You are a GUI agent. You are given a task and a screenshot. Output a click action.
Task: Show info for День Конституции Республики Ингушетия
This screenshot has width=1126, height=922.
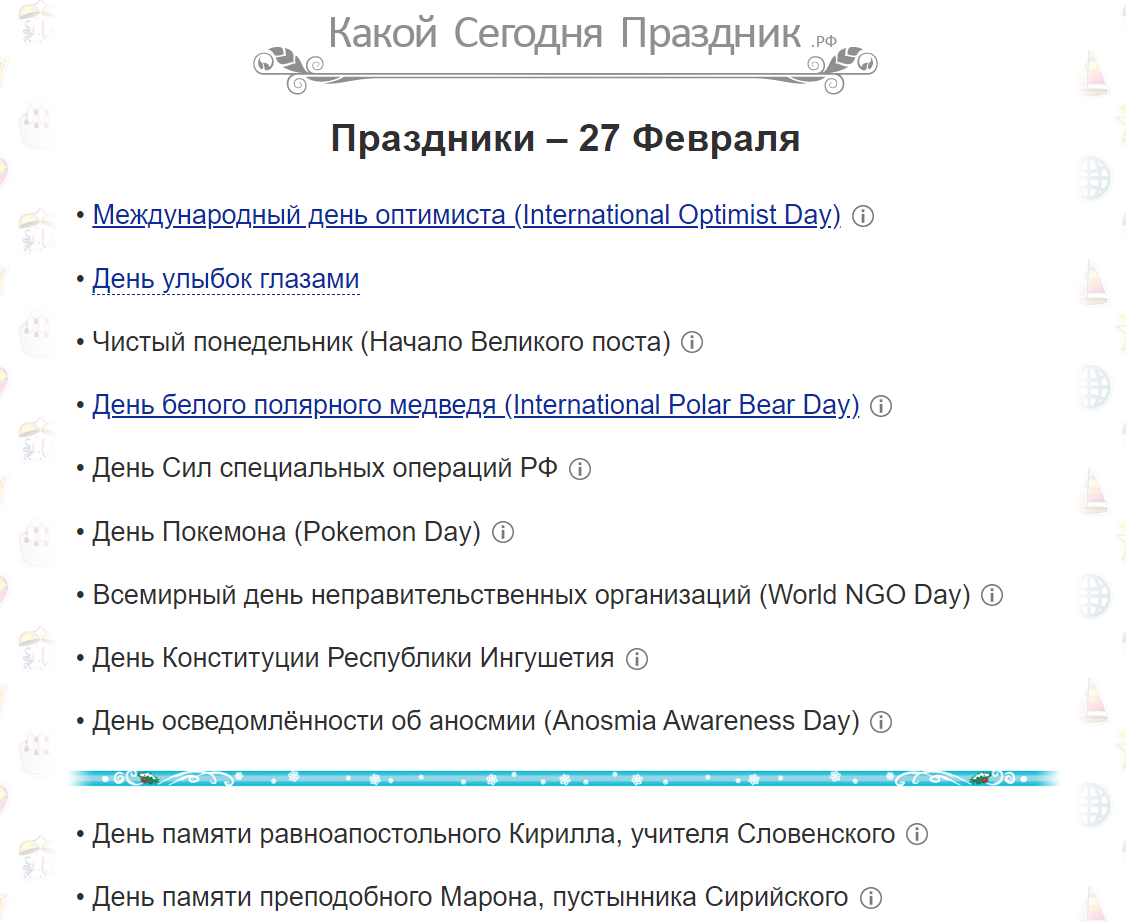point(636,659)
